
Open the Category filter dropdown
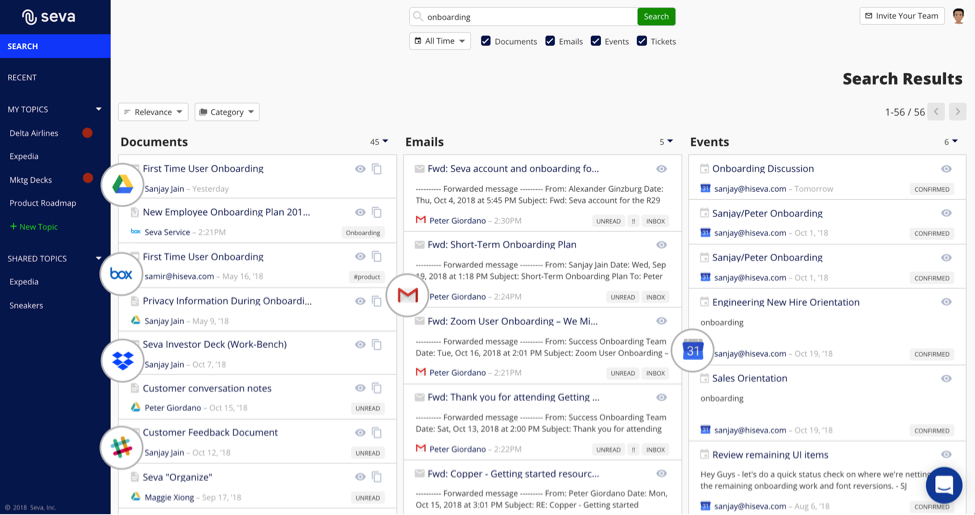click(227, 112)
